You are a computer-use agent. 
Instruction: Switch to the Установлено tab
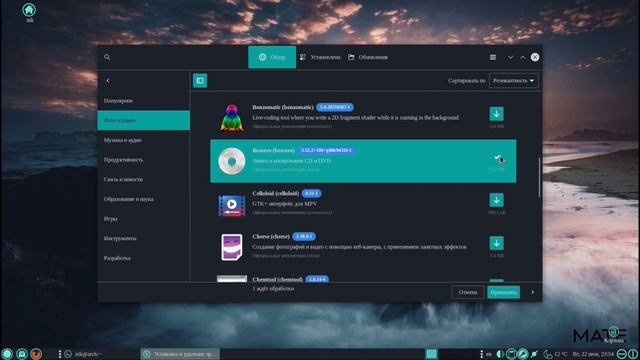[320, 57]
